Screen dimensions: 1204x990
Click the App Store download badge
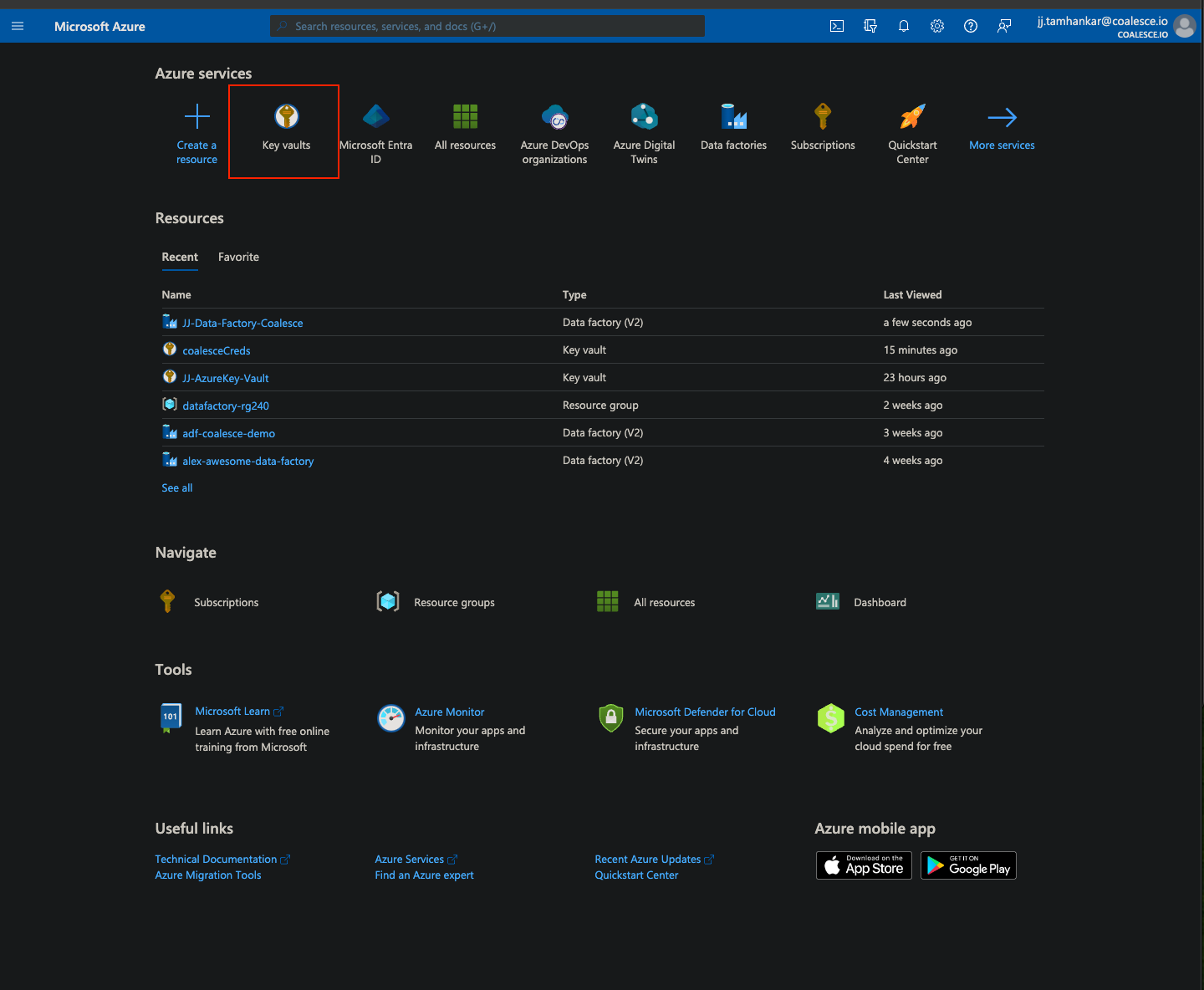(x=864, y=865)
